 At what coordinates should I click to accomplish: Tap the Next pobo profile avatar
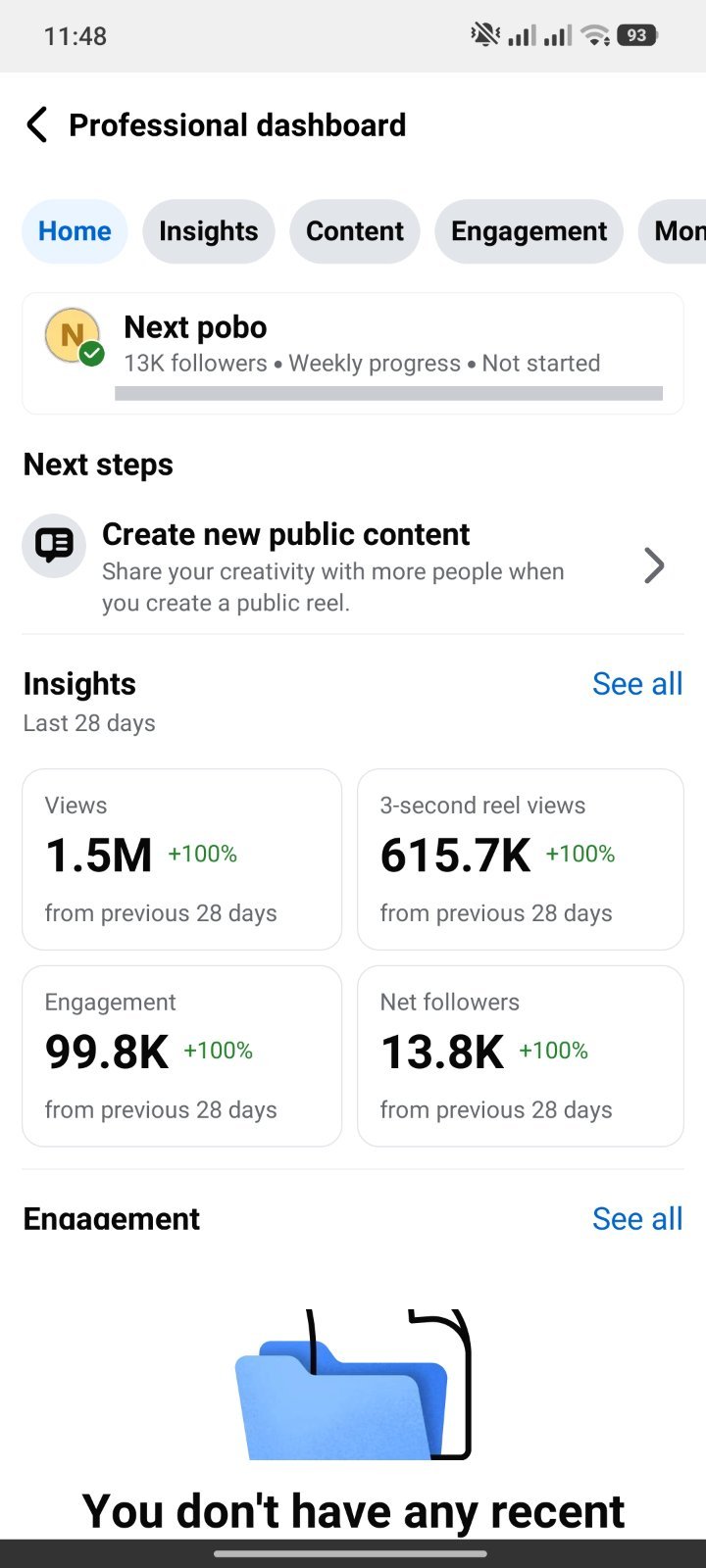(x=73, y=336)
